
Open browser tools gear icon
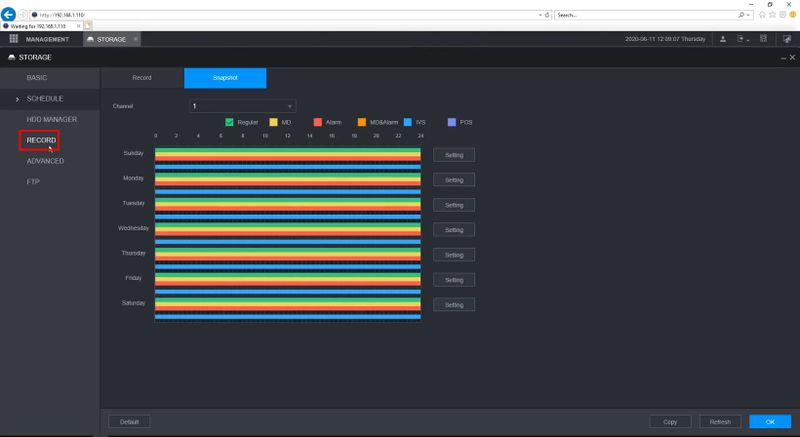point(783,15)
